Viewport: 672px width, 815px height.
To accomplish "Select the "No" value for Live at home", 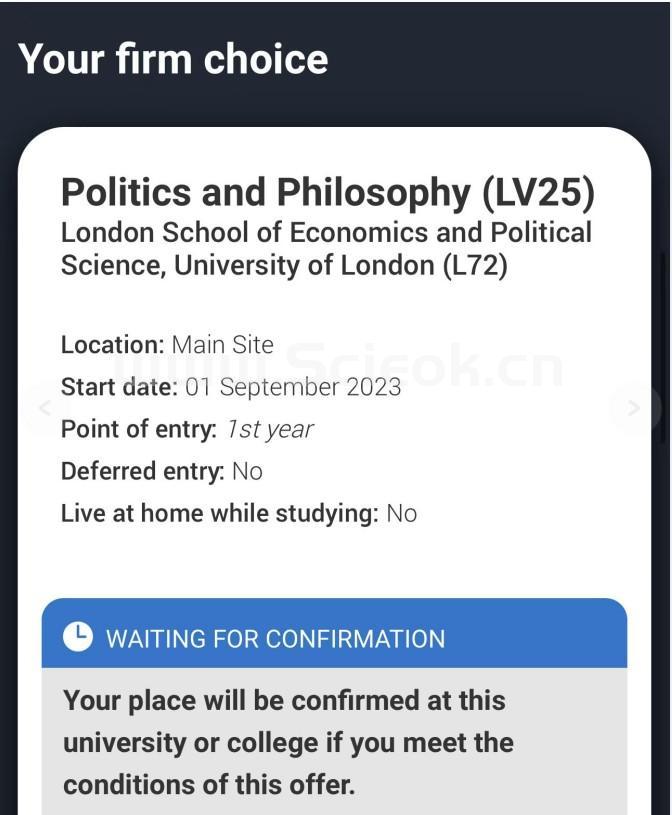I will coord(401,513).
